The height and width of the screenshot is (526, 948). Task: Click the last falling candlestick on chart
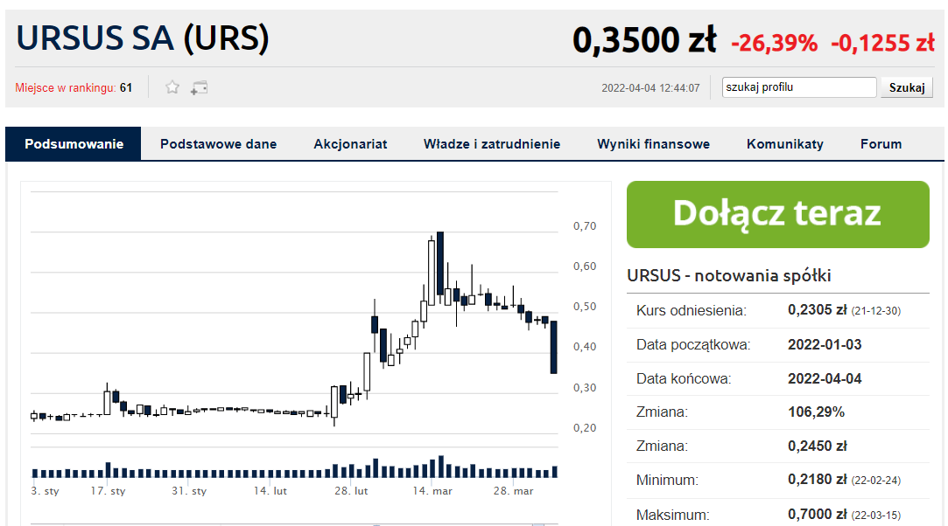(553, 347)
